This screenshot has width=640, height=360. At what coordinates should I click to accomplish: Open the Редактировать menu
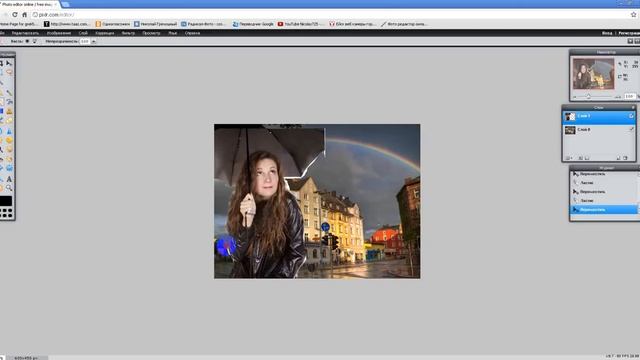click(25, 33)
